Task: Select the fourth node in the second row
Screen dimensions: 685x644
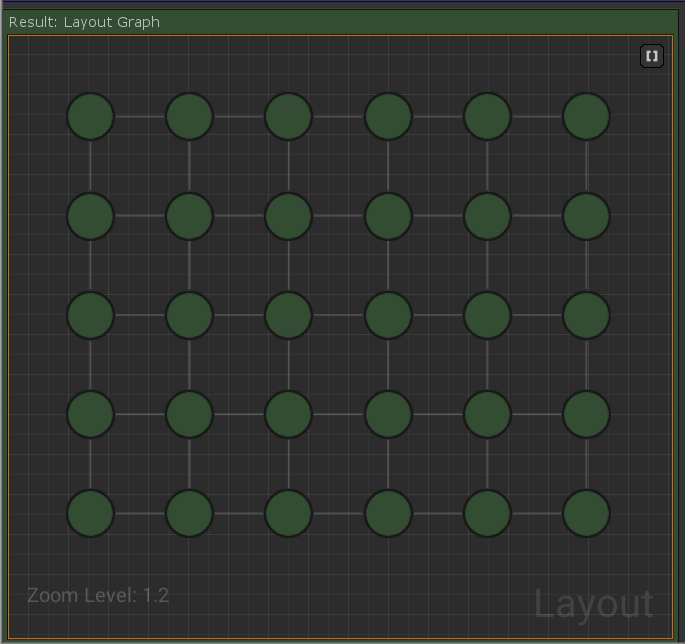Action: click(388, 216)
